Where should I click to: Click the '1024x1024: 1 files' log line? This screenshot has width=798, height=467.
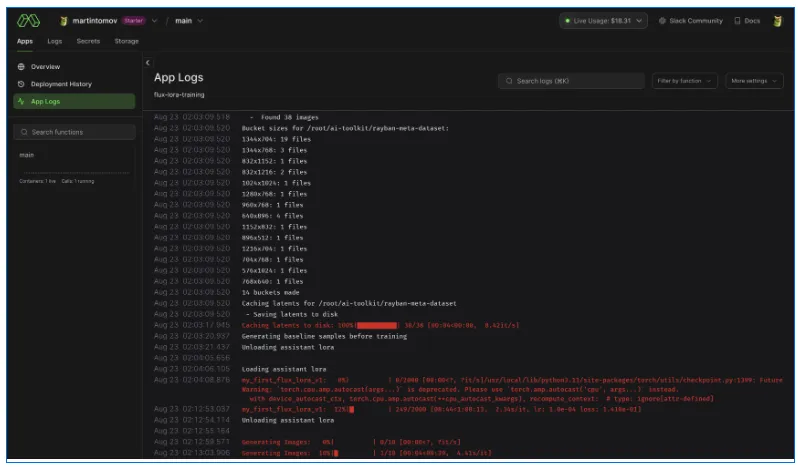point(276,183)
